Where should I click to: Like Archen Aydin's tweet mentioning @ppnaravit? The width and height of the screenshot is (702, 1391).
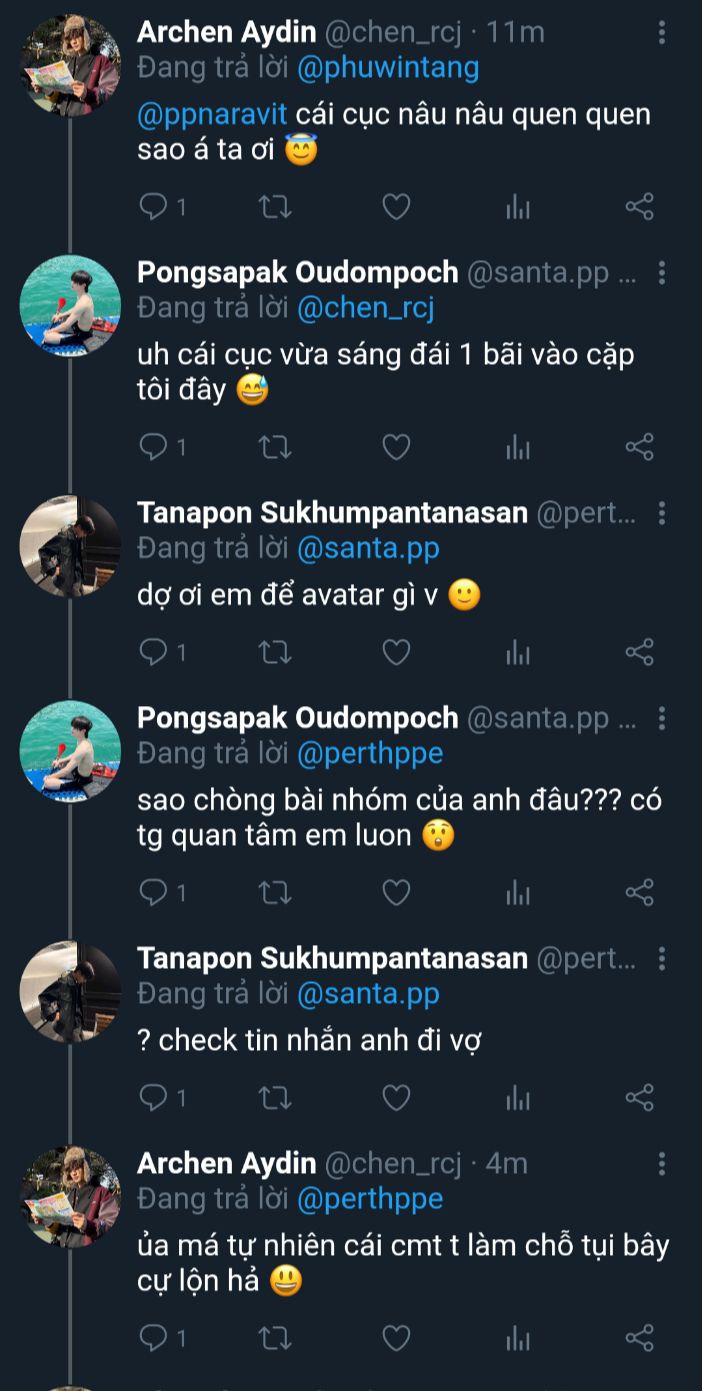(x=397, y=207)
